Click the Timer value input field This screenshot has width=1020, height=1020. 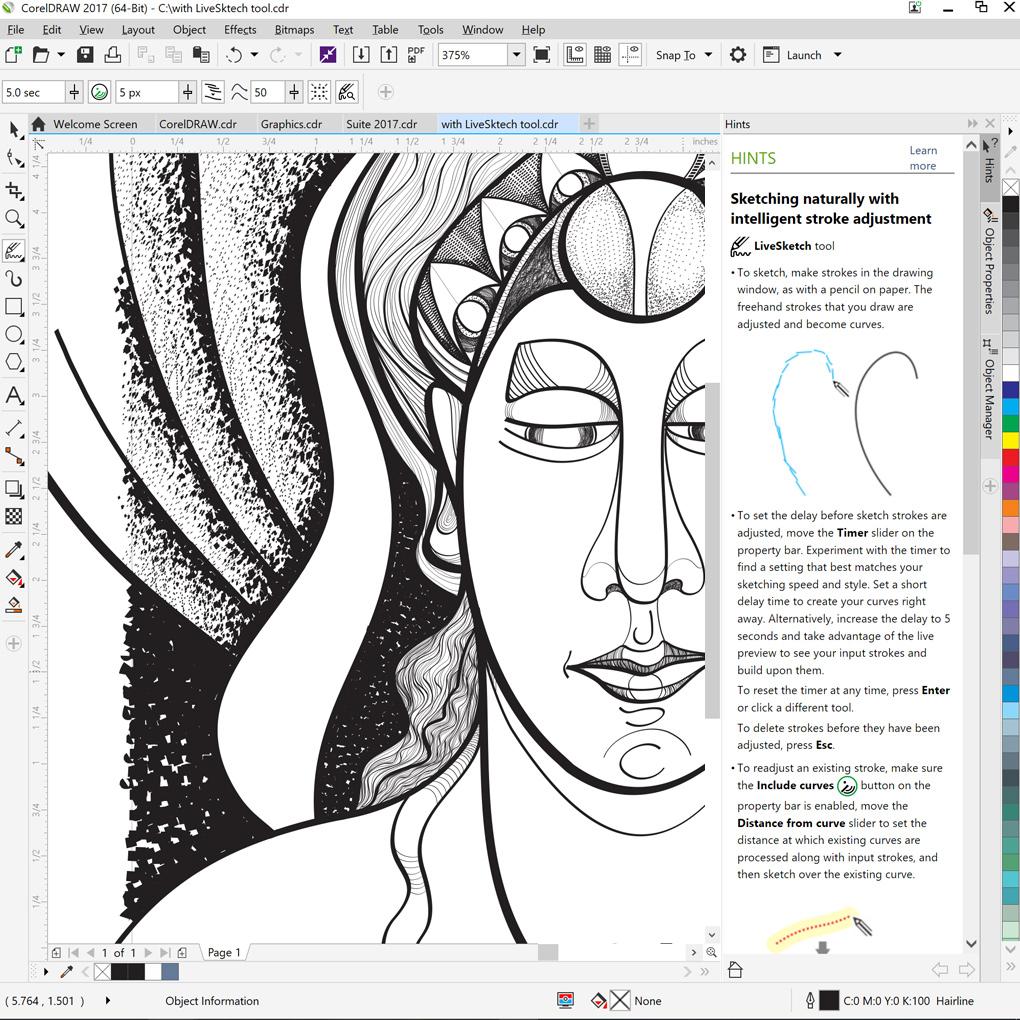pos(33,92)
